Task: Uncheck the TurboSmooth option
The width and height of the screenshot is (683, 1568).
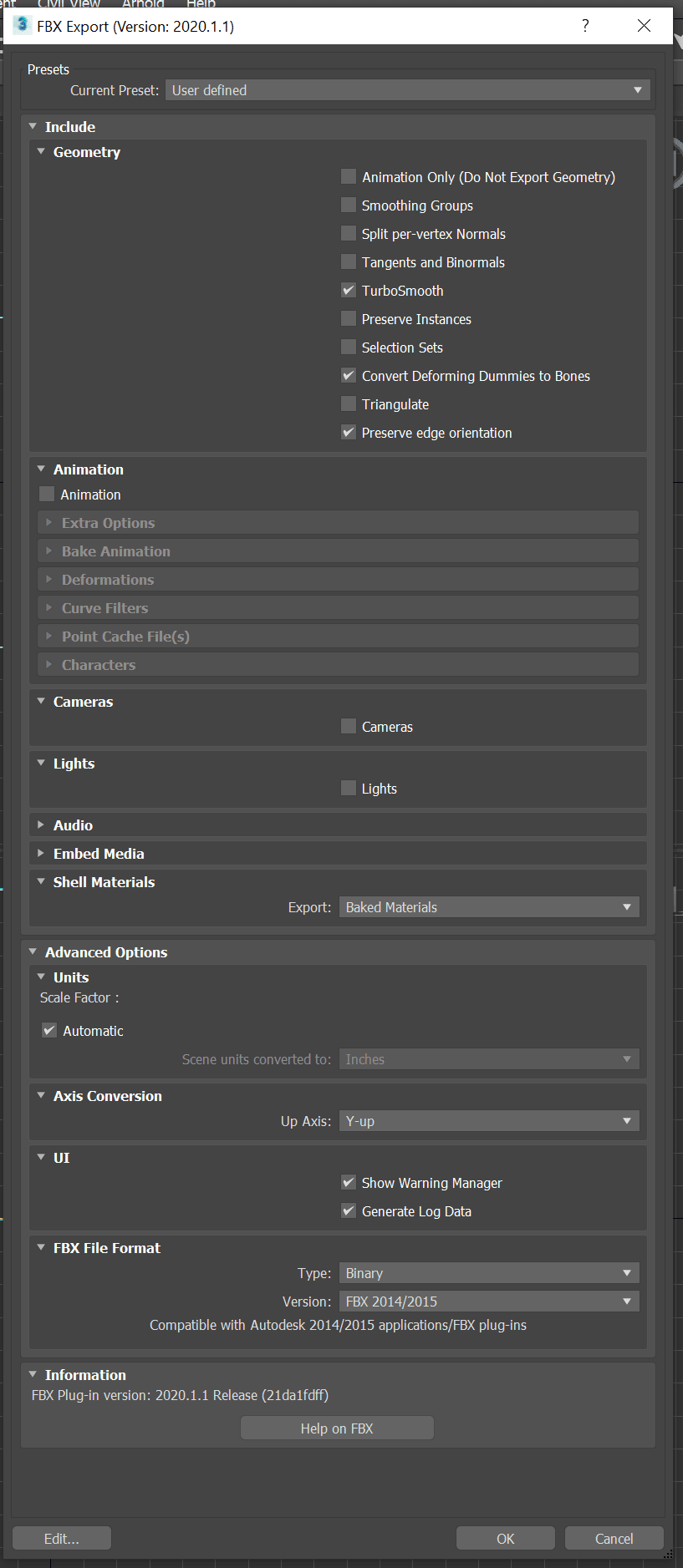Action: [349, 290]
